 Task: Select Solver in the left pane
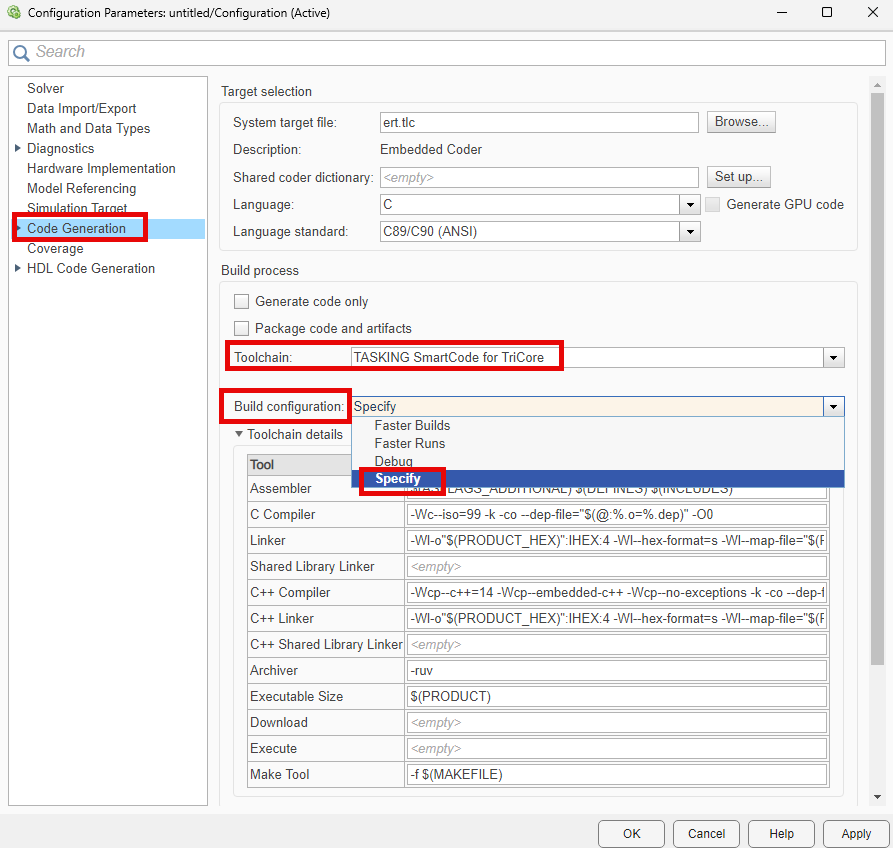(x=45, y=88)
